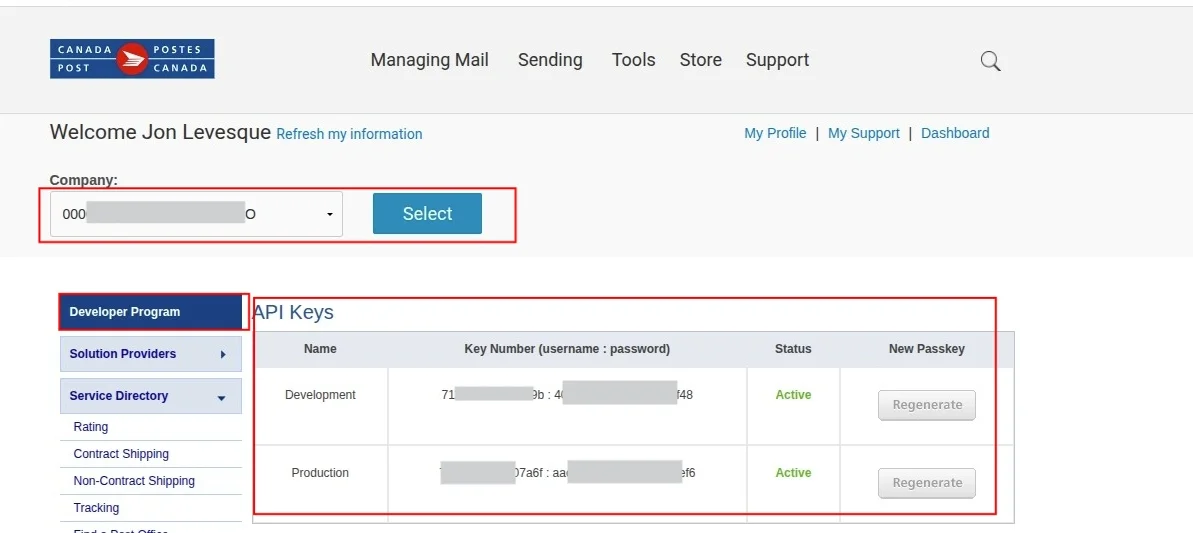Go to the Store menu

pos(700,60)
